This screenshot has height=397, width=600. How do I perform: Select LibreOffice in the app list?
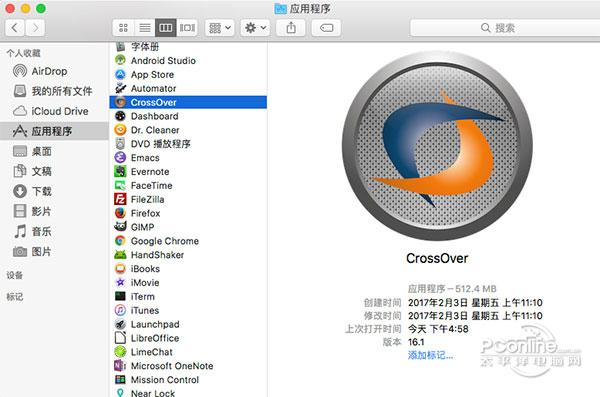click(188, 338)
